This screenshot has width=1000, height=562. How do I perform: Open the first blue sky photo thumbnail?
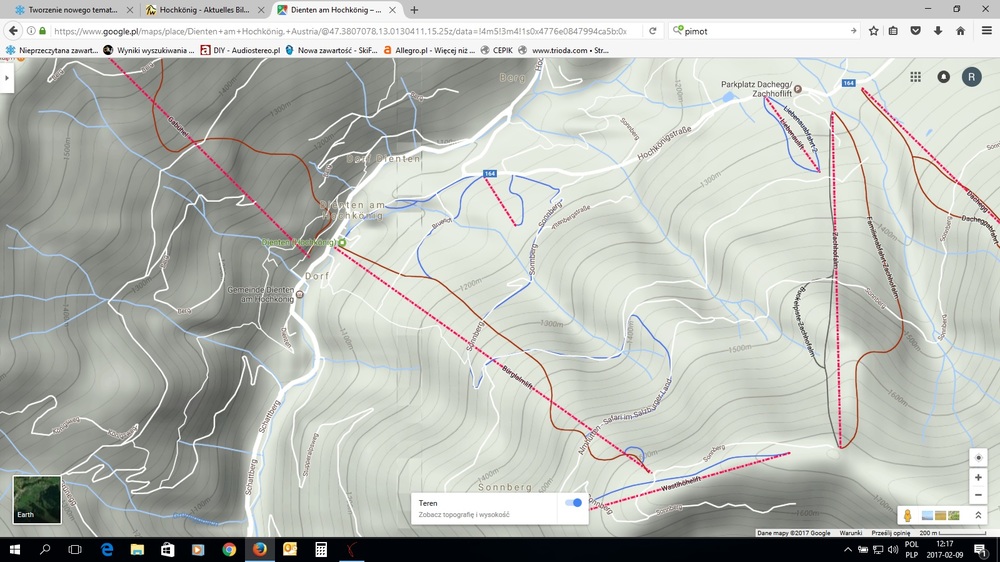click(927, 515)
